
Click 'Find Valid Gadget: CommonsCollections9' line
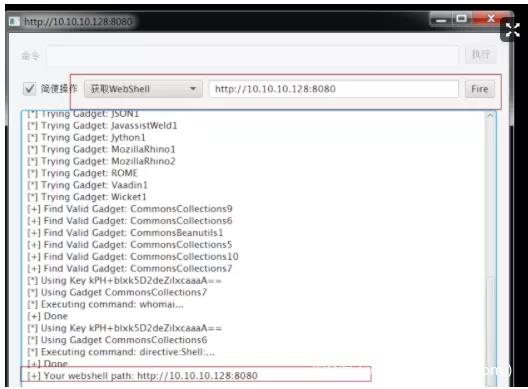[x=130, y=209]
